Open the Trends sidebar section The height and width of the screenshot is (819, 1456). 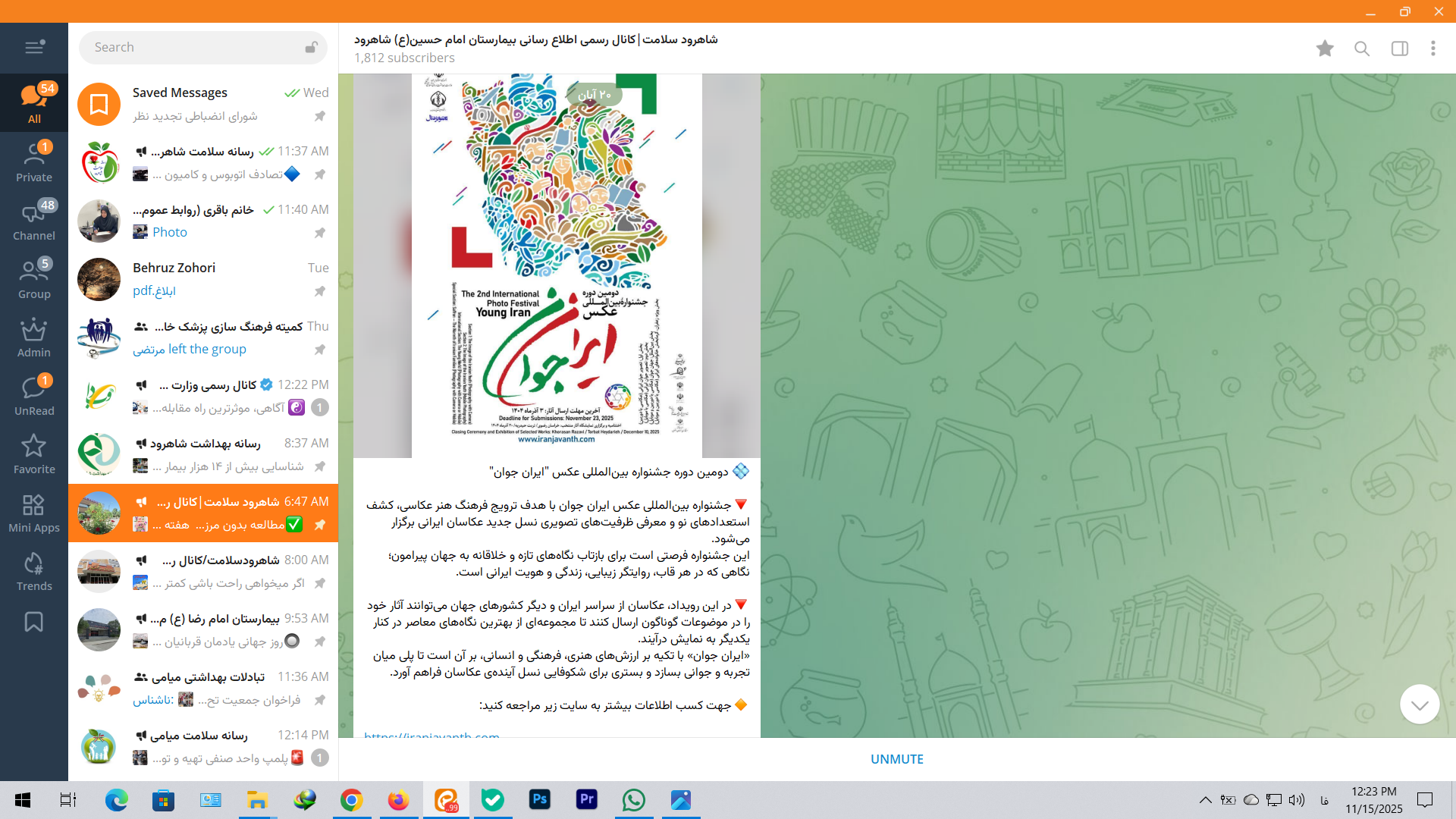pyautogui.click(x=34, y=572)
